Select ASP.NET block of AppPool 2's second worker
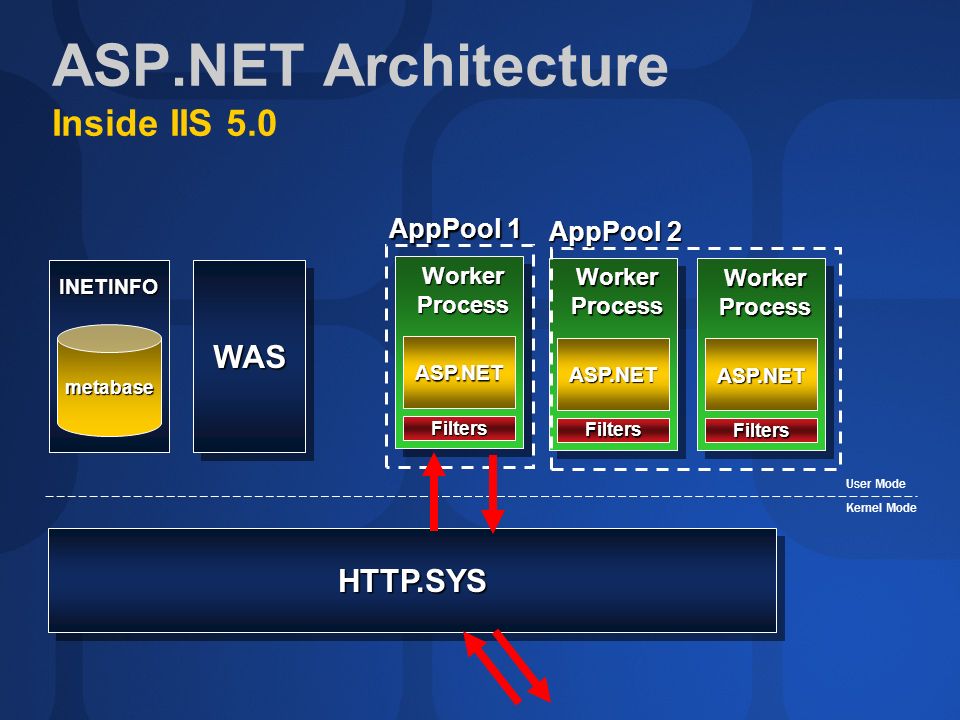Viewport: 960px width, 720px height. (761, 375)
